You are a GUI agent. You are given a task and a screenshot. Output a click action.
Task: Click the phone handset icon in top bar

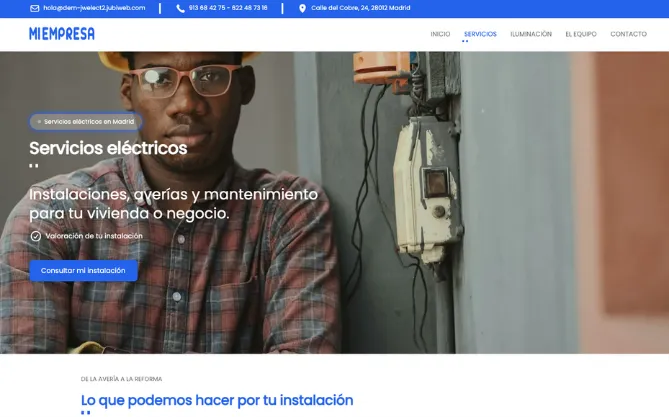(180, 8)
